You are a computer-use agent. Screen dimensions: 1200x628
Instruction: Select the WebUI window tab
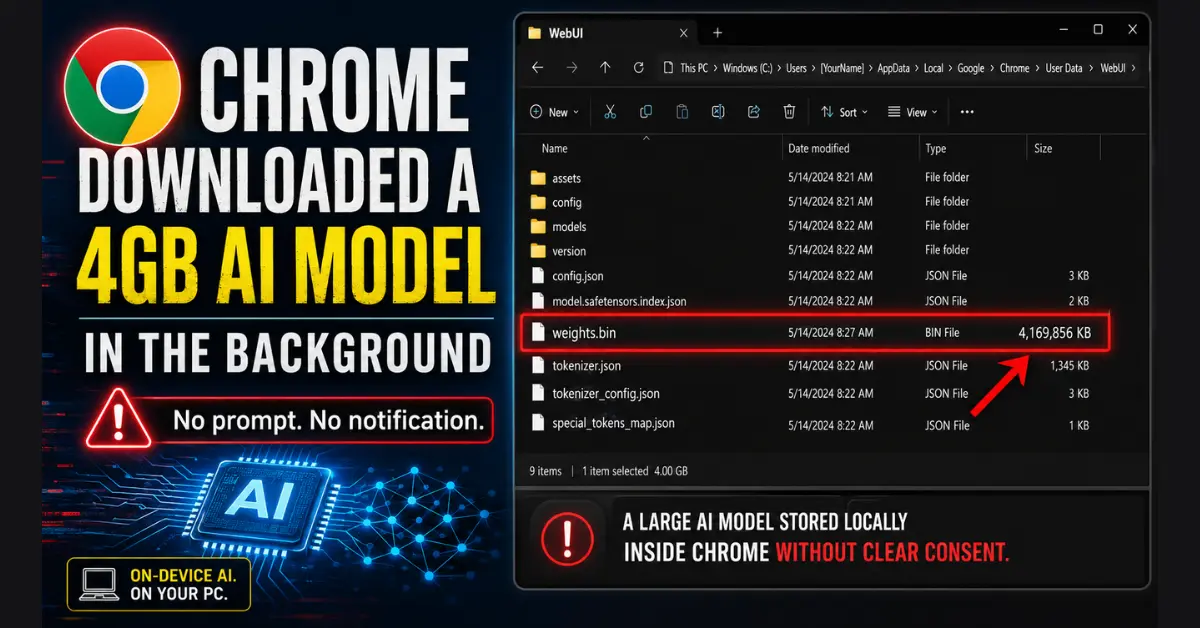pos(607,33)
